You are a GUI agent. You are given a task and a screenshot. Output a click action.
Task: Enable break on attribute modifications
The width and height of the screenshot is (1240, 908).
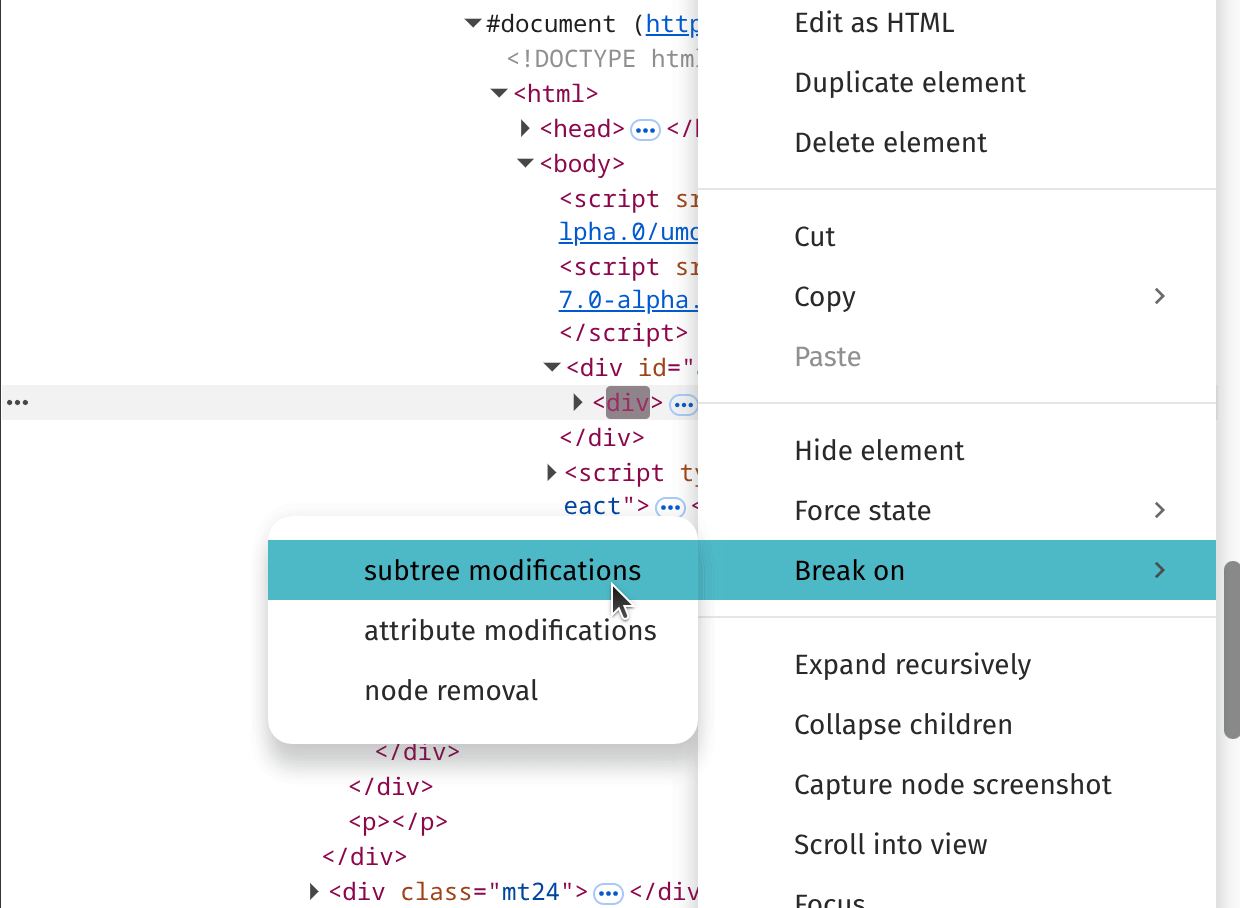coord(510,630)
